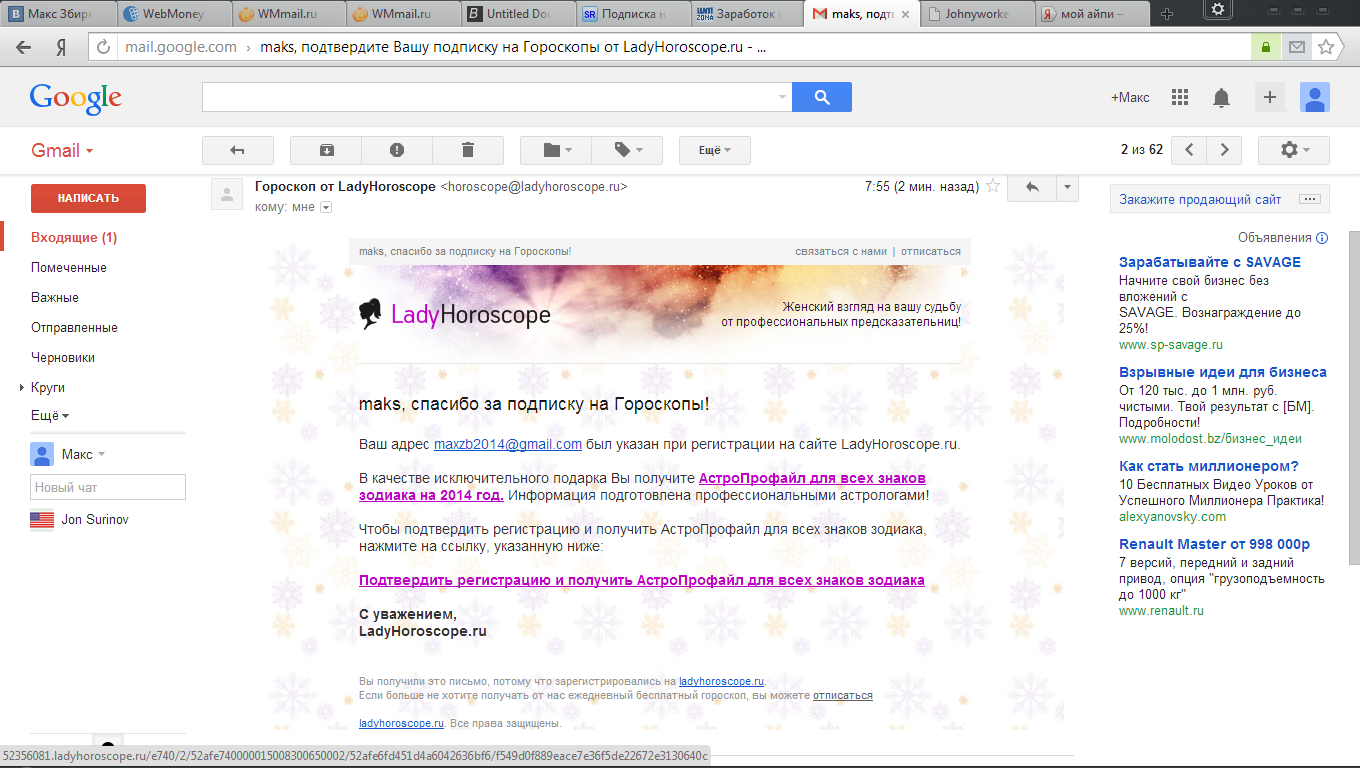
Task: Open the blue account avatar menu
Action: click(x=1314, y=97)
